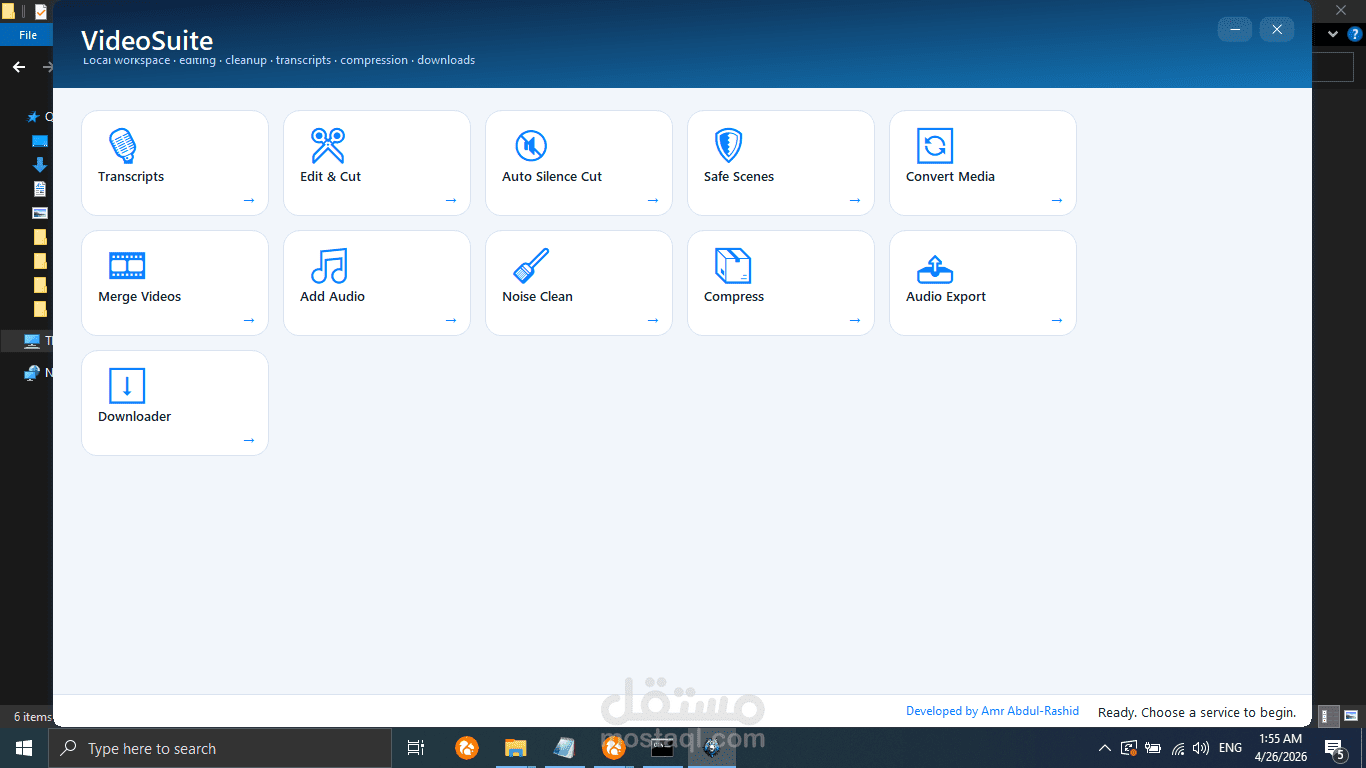The width and height of the screenshot is (1366, 768).
Task: Expand the File Explorer ribbon chevron
Action: pyautogui.click(x=1333, y=34)
